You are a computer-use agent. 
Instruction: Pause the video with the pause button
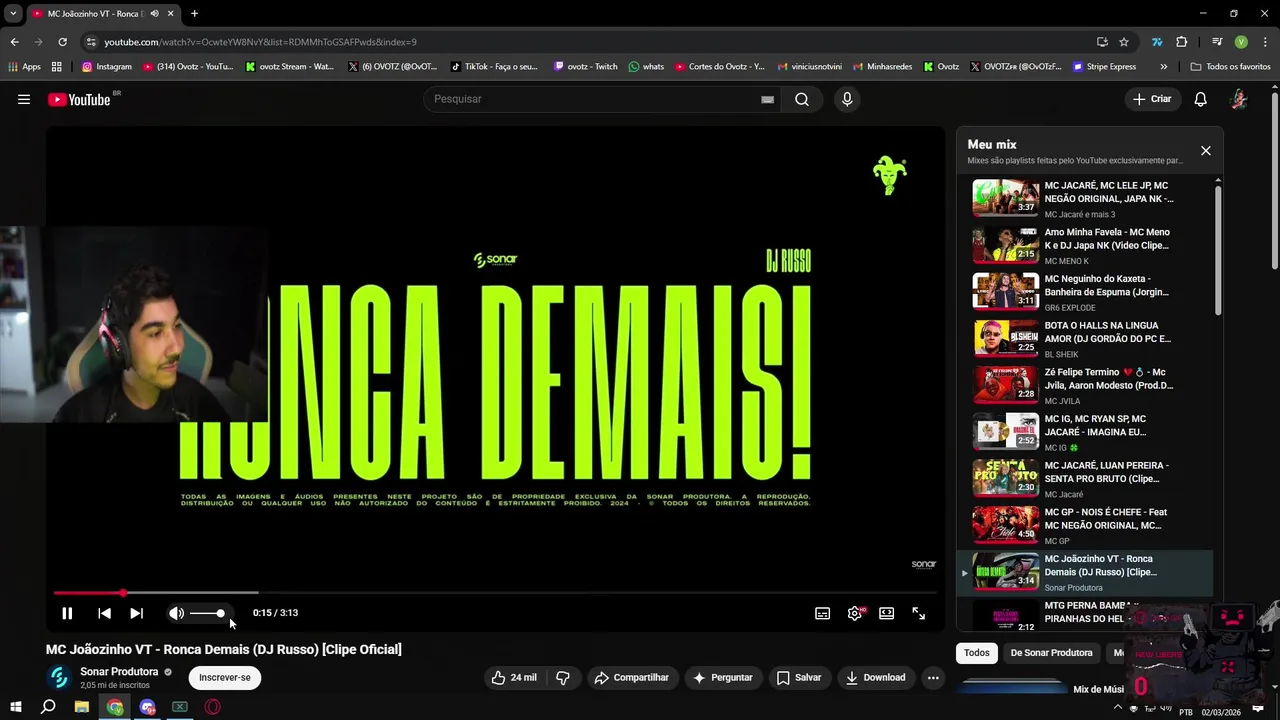point(67,613)
